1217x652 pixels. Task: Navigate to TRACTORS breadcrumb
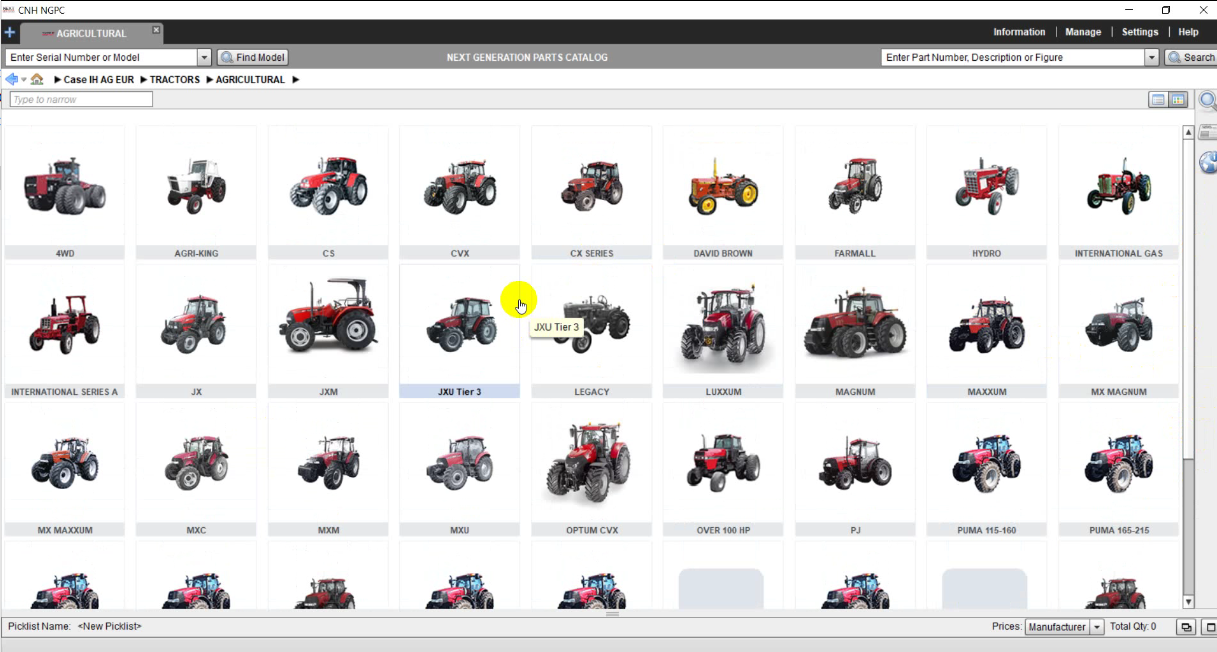coord(175,80)
